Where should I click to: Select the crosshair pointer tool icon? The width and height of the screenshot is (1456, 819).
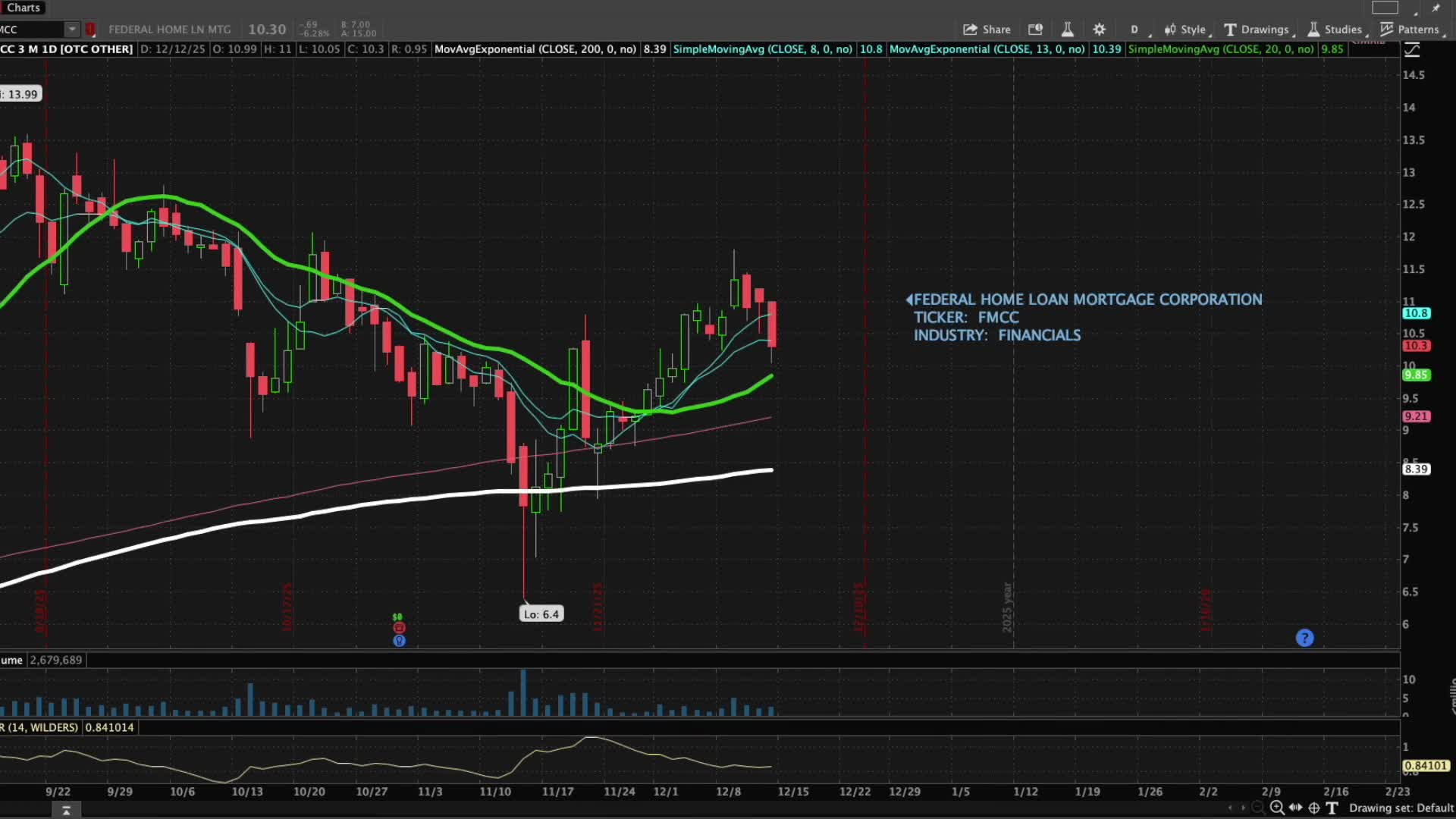tap(1314, 808)
